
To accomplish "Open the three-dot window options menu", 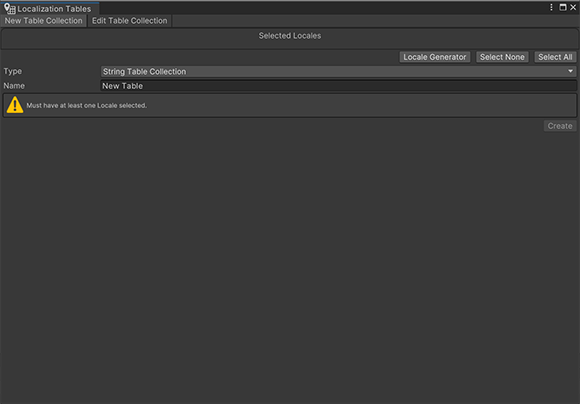I will 551,7.
